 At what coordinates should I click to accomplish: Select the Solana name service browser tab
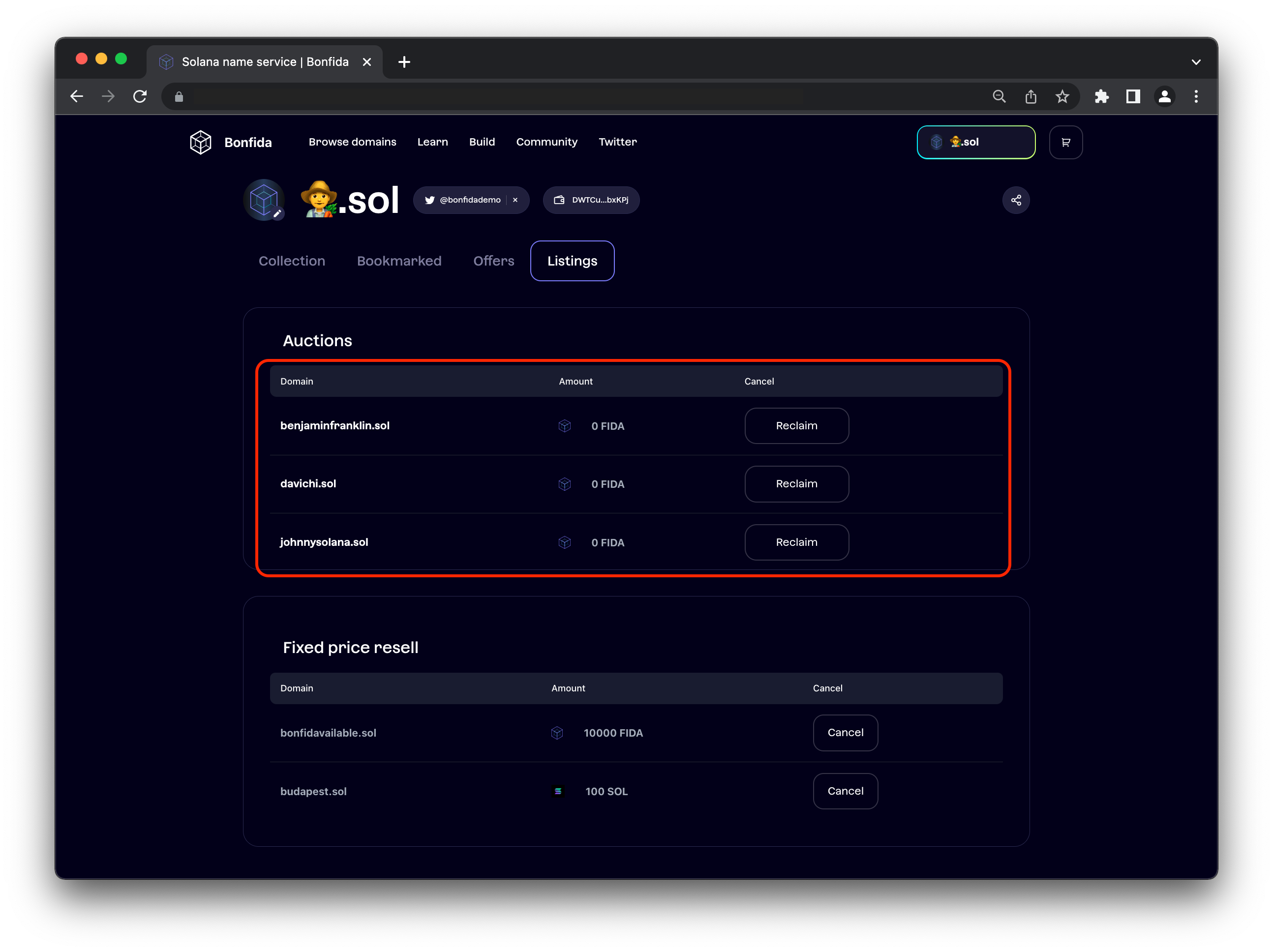pos(265,62)
